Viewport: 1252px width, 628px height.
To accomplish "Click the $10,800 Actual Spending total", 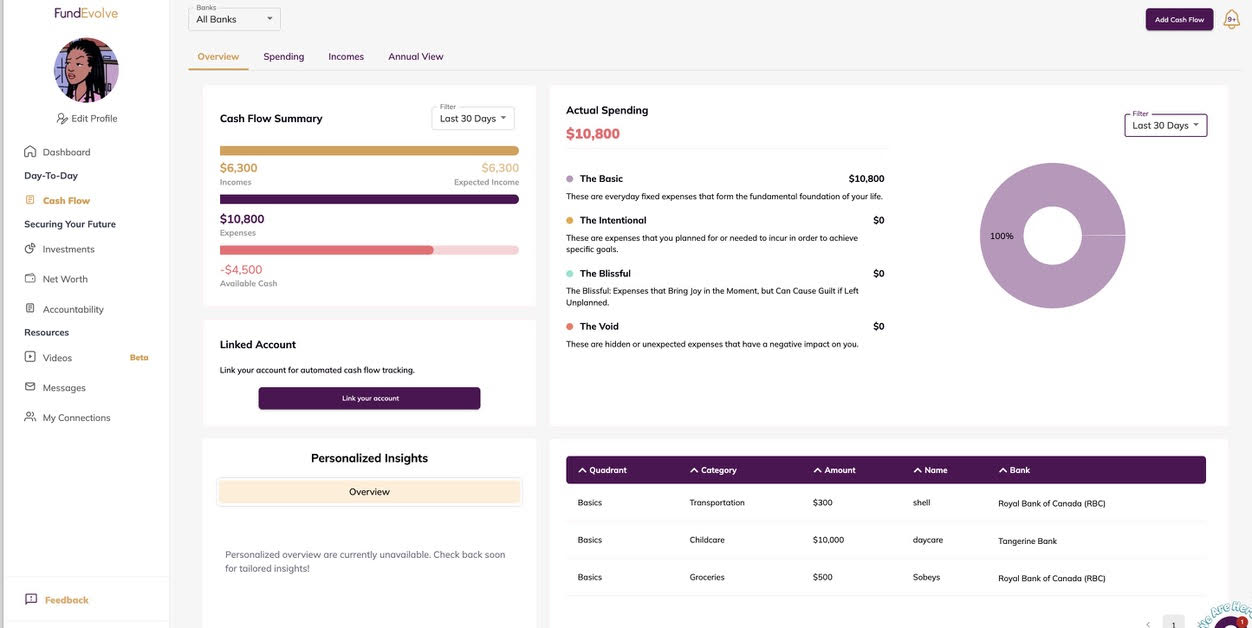I will coord(593,133).
